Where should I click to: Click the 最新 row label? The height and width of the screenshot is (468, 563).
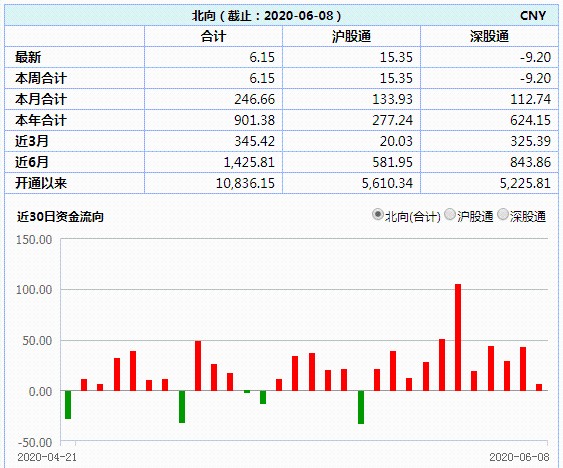pyautogui.click(x=28, y=57)
